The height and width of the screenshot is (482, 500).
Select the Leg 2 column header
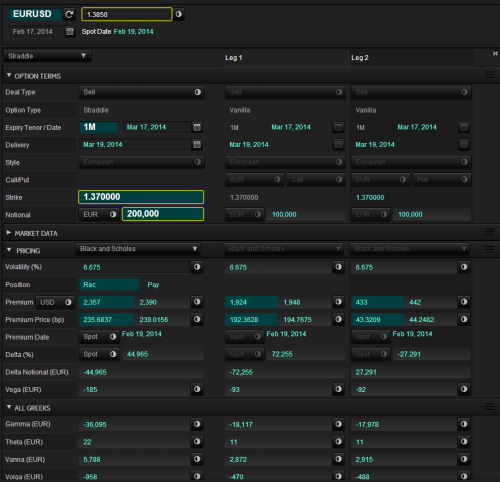click(360, 58)
